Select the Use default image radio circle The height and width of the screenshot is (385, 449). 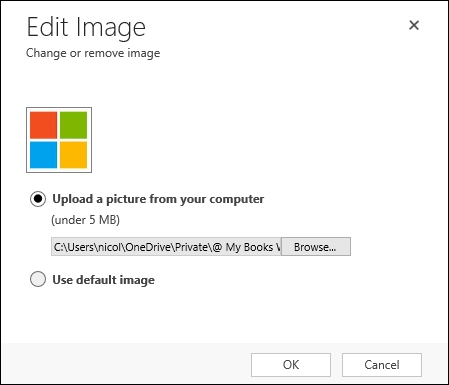(x=38, y=279)
